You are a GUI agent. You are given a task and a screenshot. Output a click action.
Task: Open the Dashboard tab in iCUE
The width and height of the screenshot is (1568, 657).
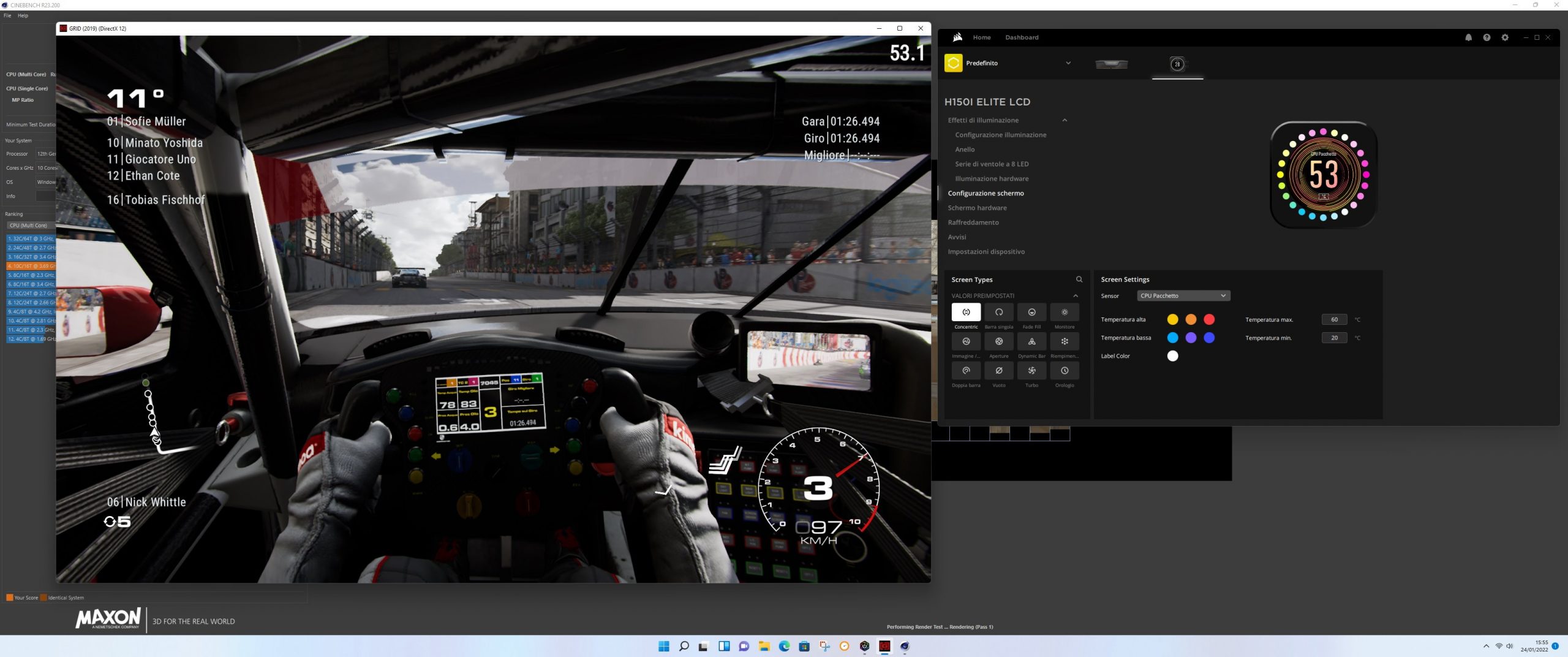click(1022, 37)
